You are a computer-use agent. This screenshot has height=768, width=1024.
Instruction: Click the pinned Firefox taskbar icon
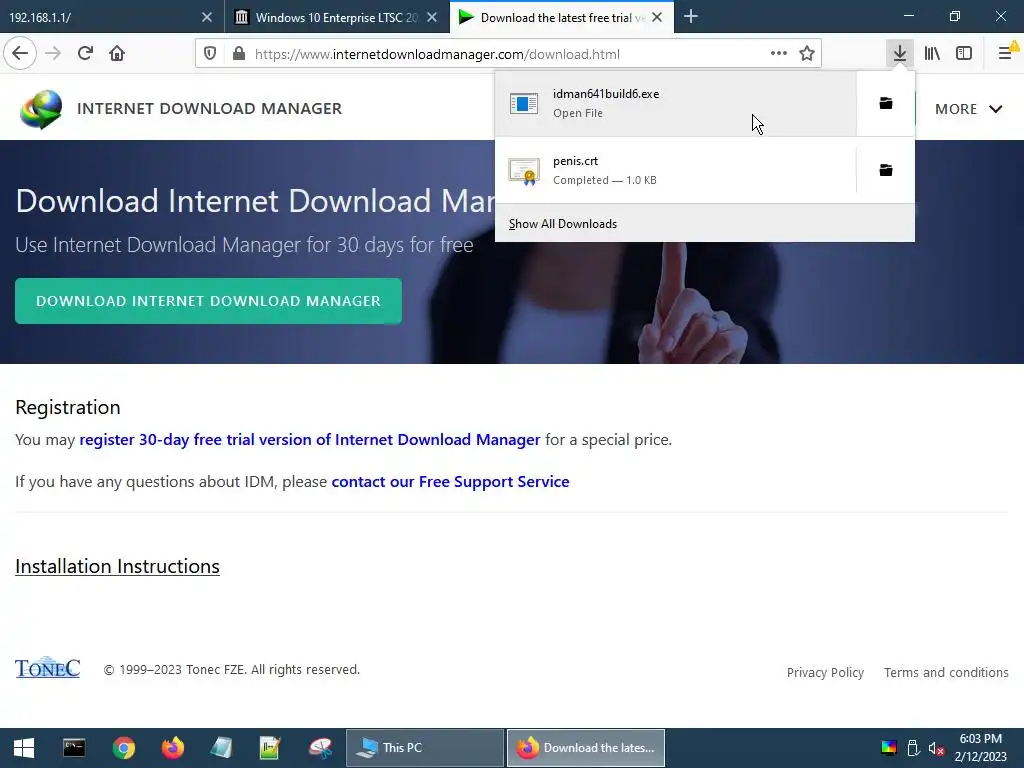(173, 748)
